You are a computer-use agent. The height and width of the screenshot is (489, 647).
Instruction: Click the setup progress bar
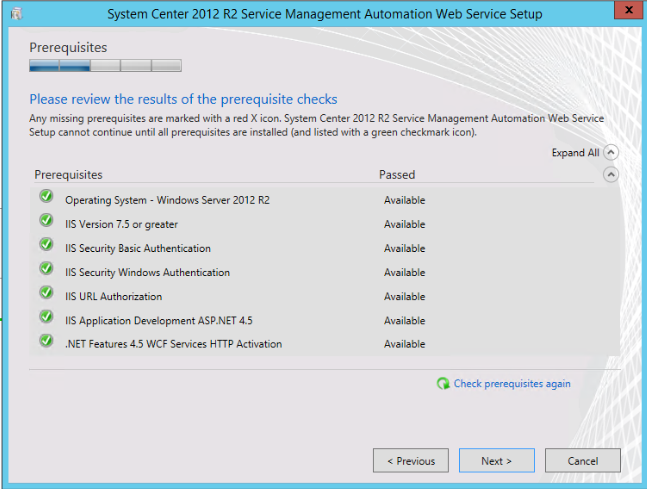click(105, 66)
